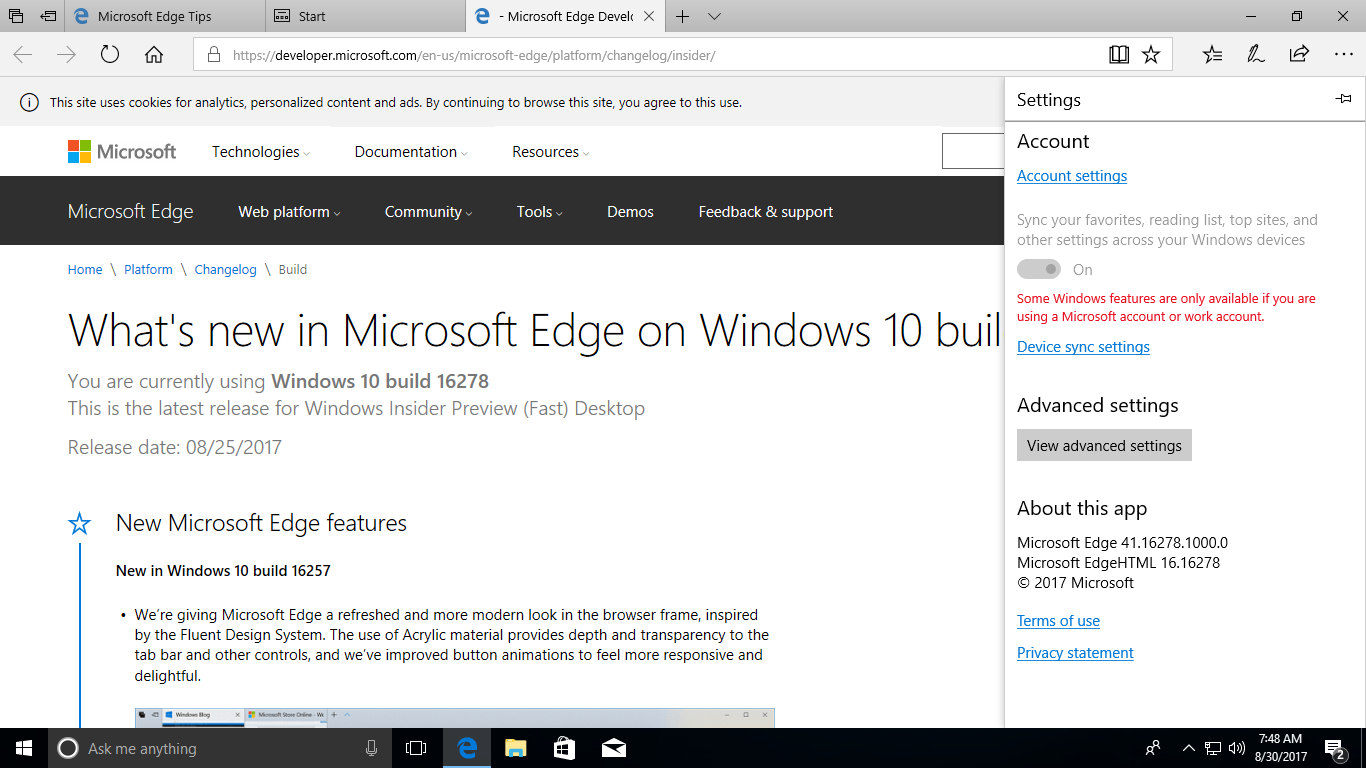The height and width of the screenshot is (768, 1366).
Task: Go forward with the forward arrow
Action: (x=67, y=55)
